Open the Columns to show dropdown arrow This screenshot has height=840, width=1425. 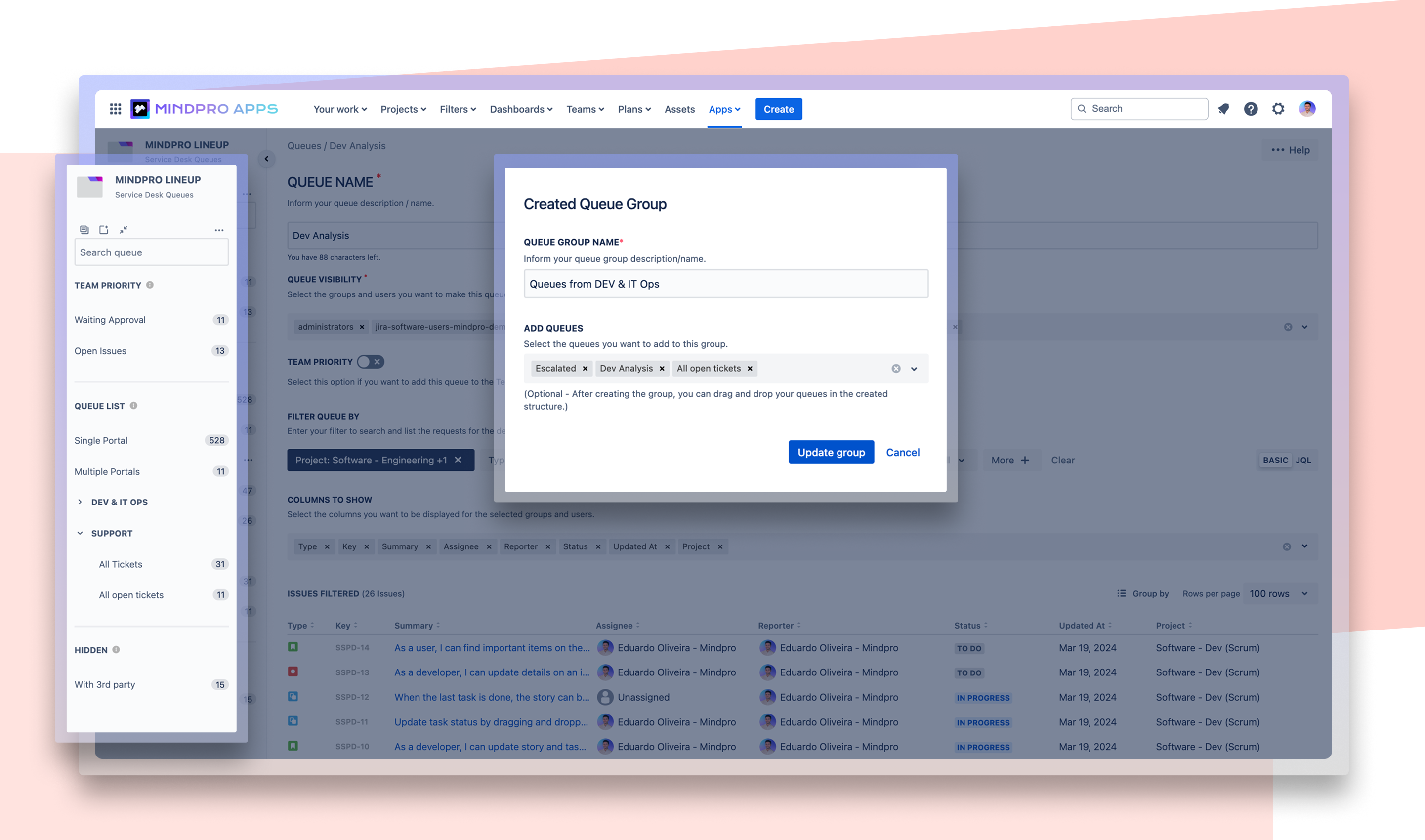tap(1304, 546)
